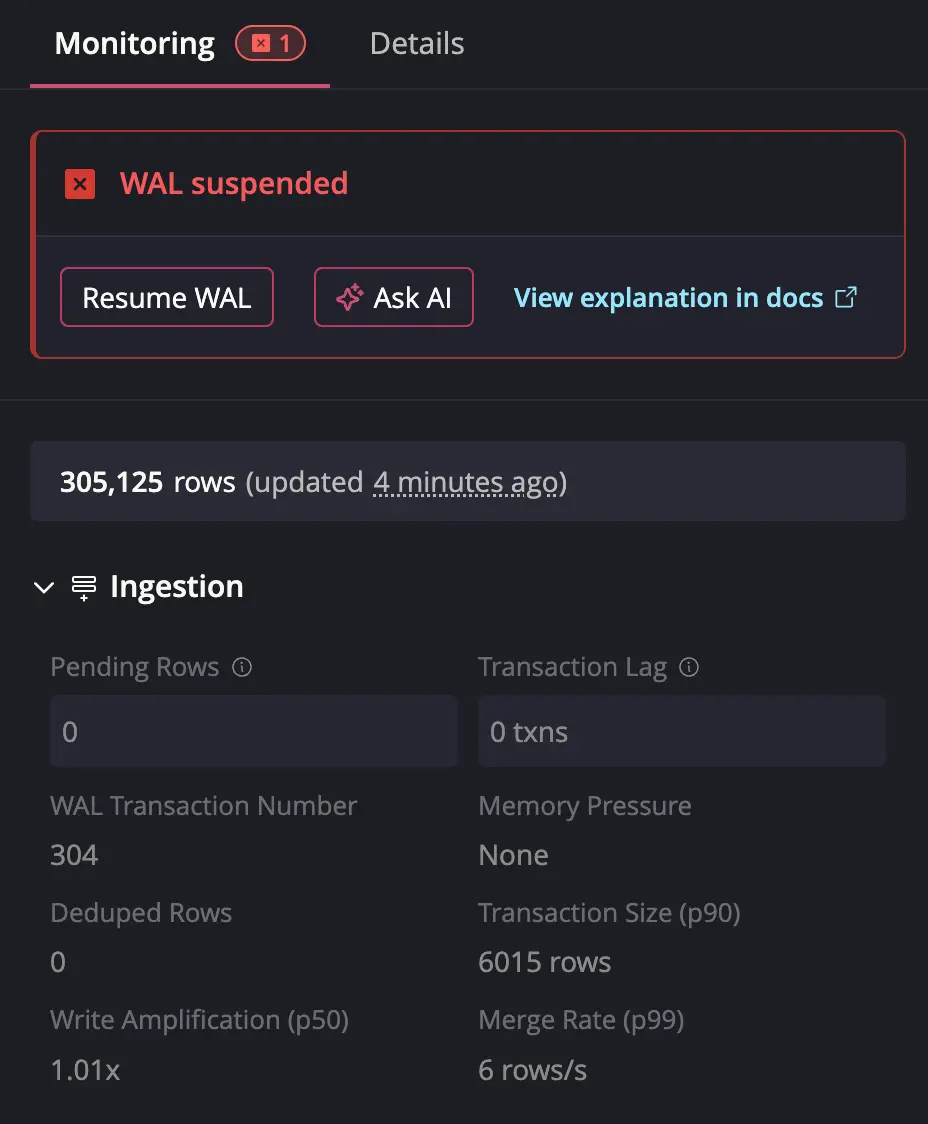Click the Ingestion section heading
This screenshot has height=1124, width=928.
point(177,587)
